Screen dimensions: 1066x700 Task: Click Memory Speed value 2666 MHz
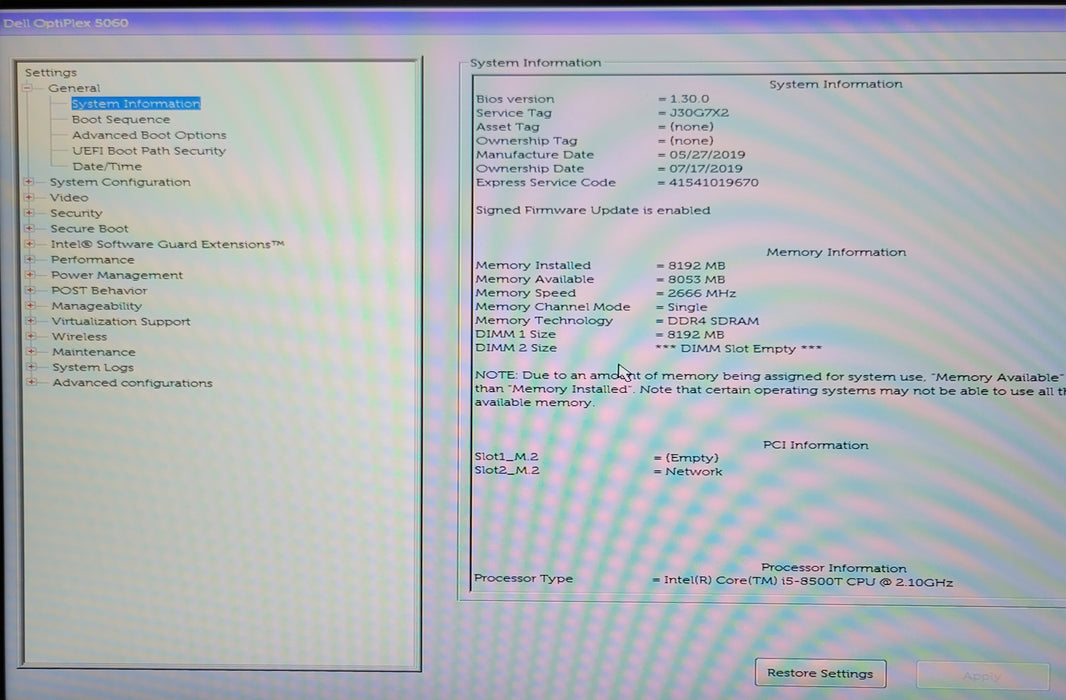tap(702, 293)
